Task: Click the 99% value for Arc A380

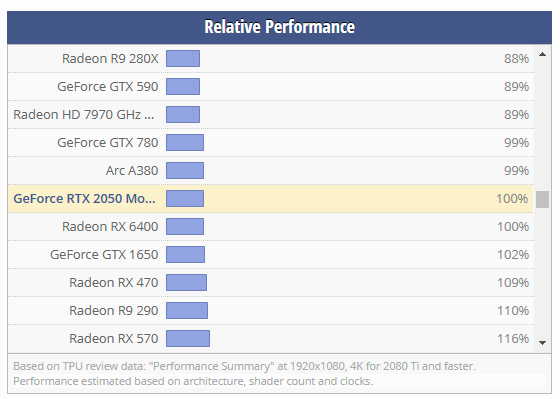Action: [516, 170]
